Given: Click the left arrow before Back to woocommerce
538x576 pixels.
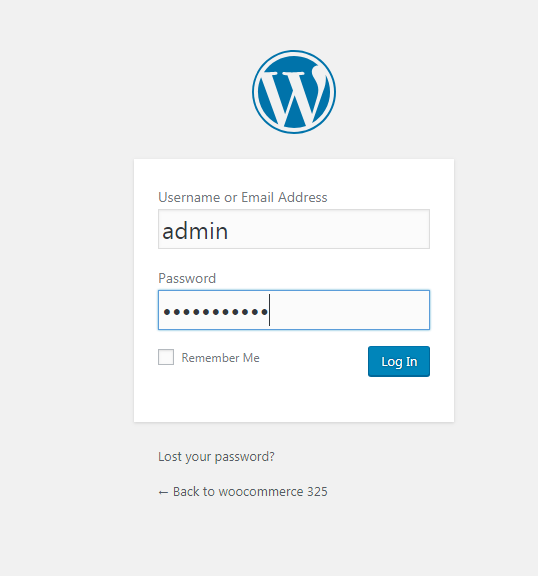Looking at the screenshot, I should point(163,493).
